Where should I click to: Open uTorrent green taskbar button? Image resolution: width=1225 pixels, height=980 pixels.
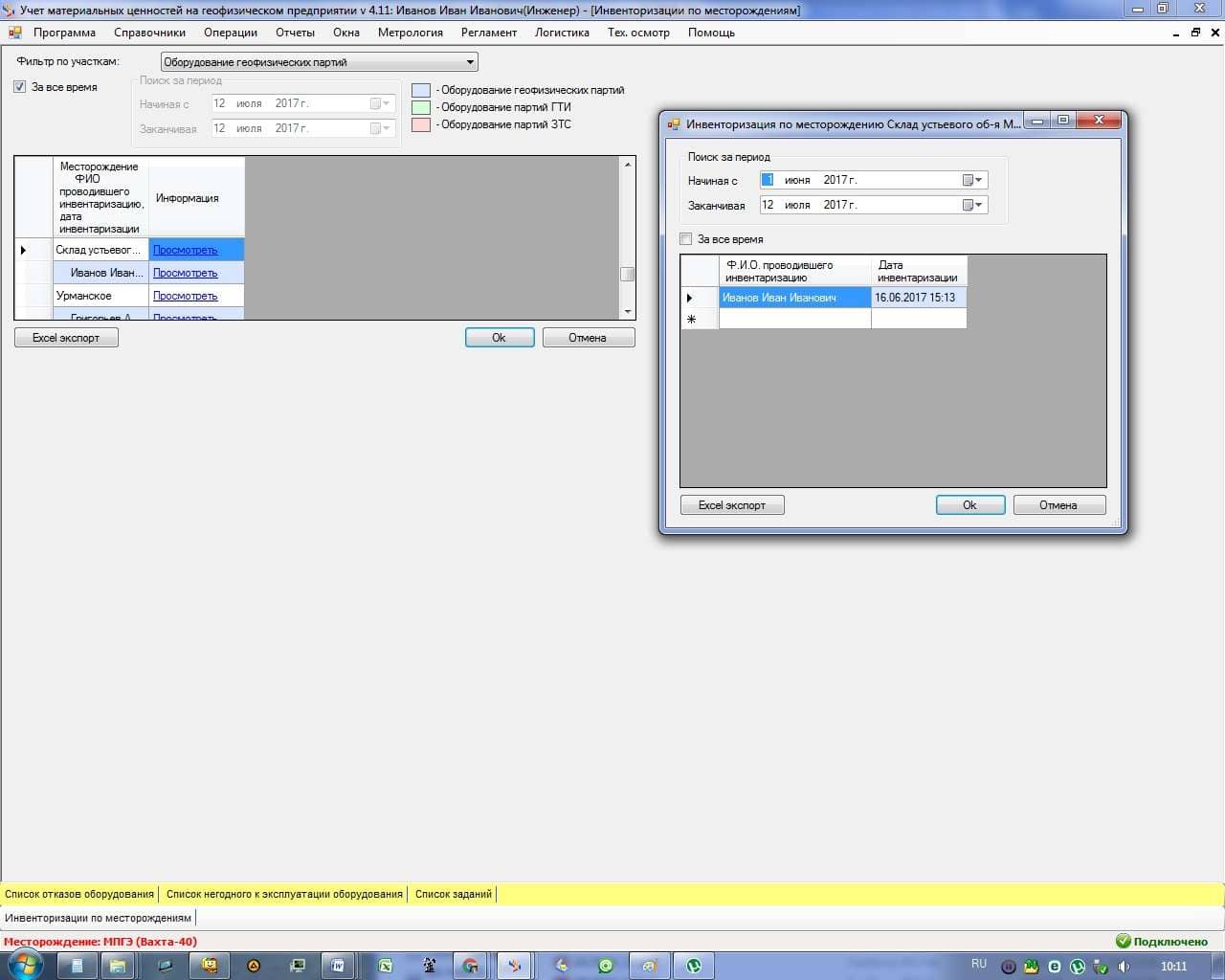click(x=694, y=966)
